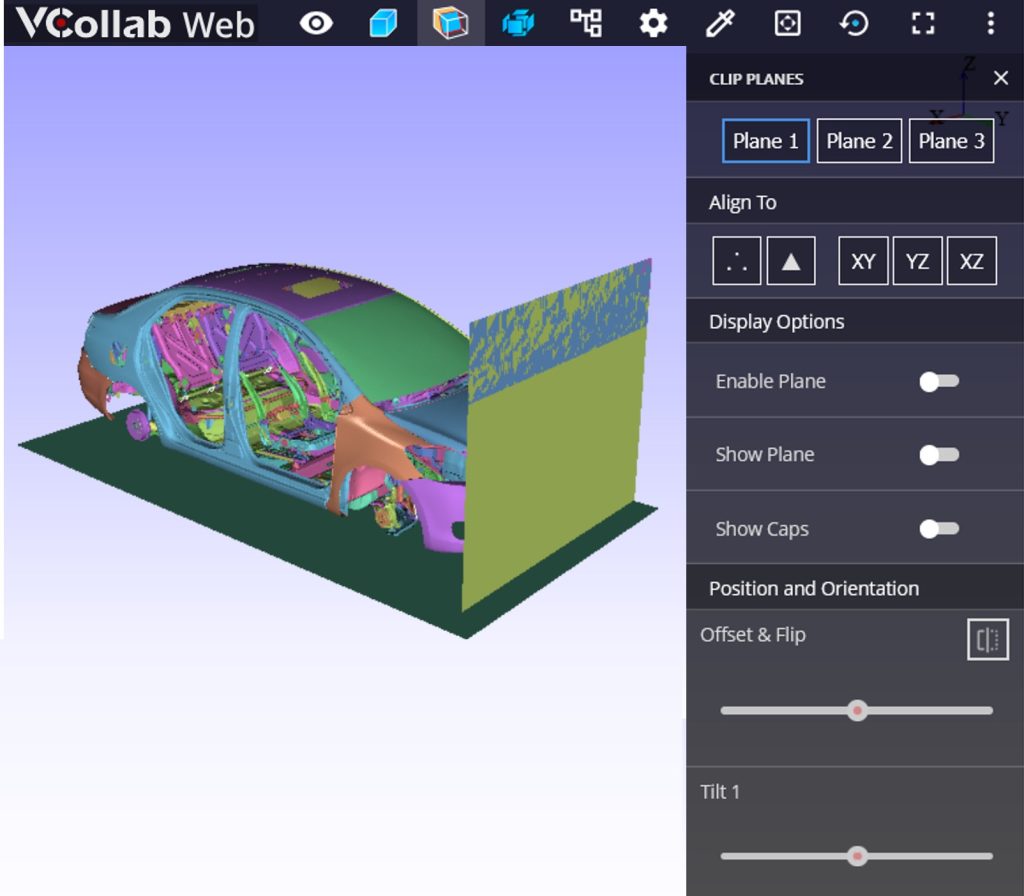Click the 'Position and Orientation' header
Screen dimensions: 1024x896
click(814, 588)
